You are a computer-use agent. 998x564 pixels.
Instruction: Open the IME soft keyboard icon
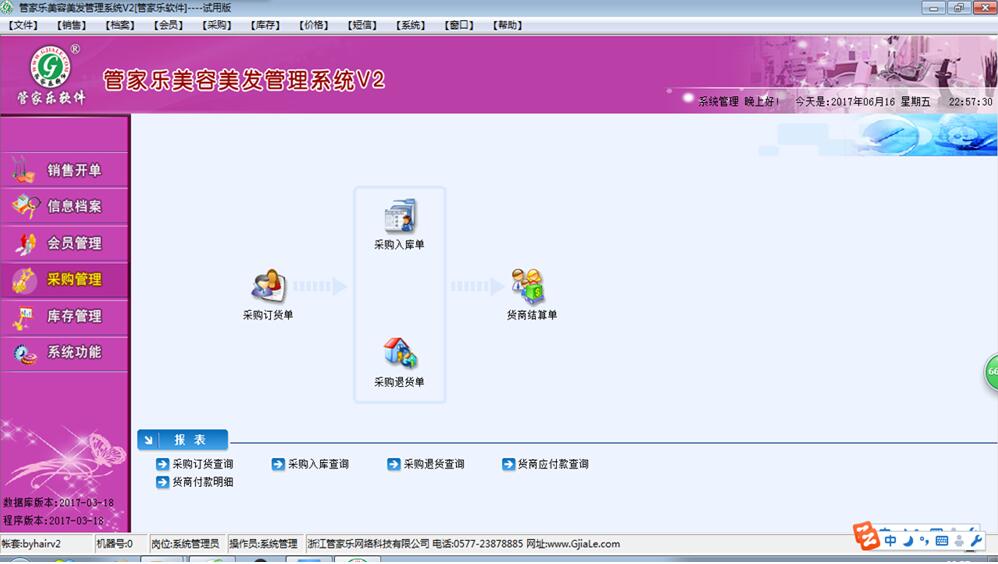pos(941,540)
